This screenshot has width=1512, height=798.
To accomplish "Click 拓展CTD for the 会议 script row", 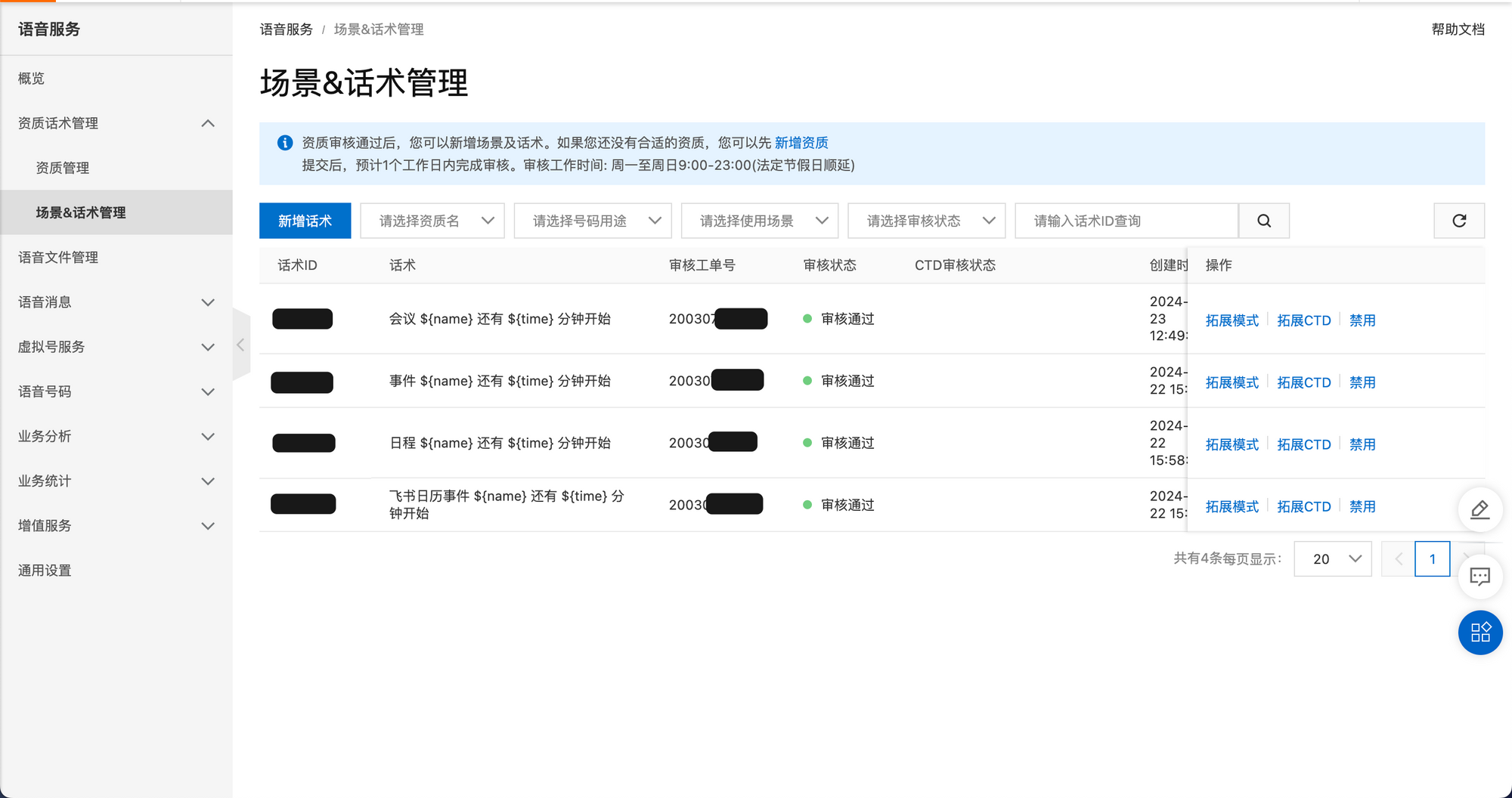I will point(1303,320).
